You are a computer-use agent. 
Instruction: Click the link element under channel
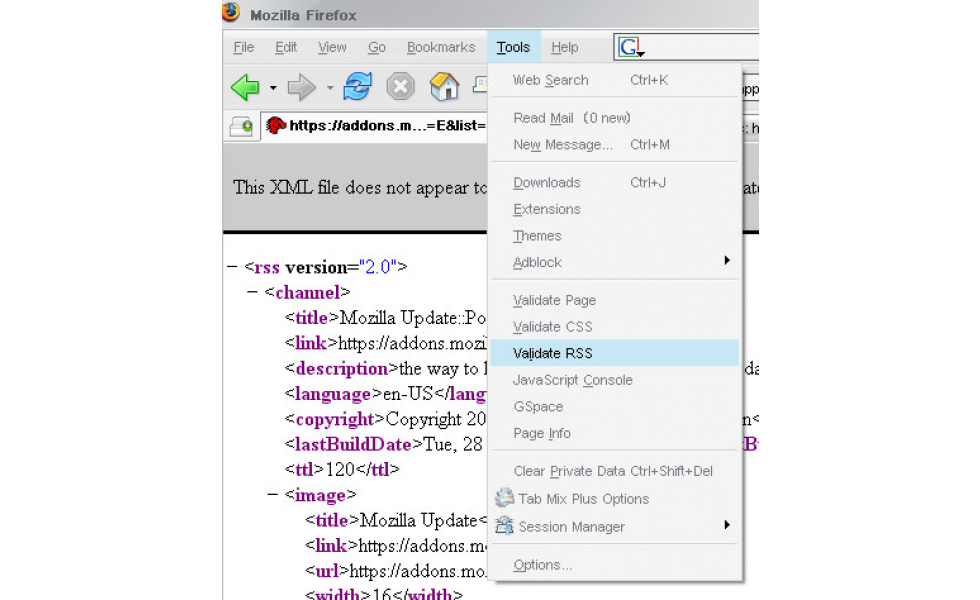tap(385, 343)
